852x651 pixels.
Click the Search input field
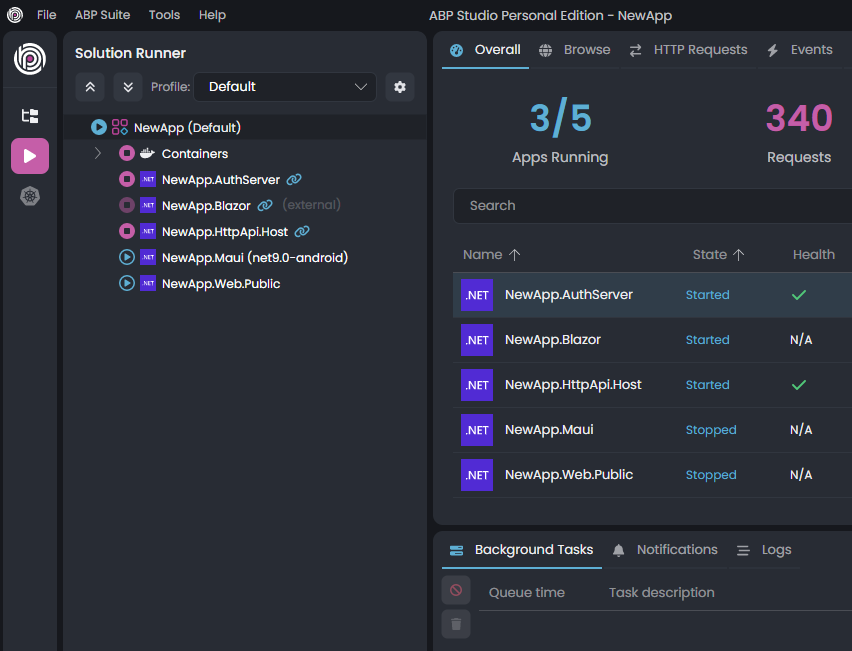pyautogui.click(x=650, y=206)
